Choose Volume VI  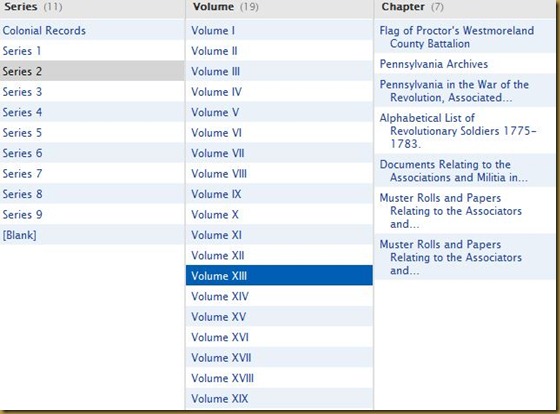279,133
